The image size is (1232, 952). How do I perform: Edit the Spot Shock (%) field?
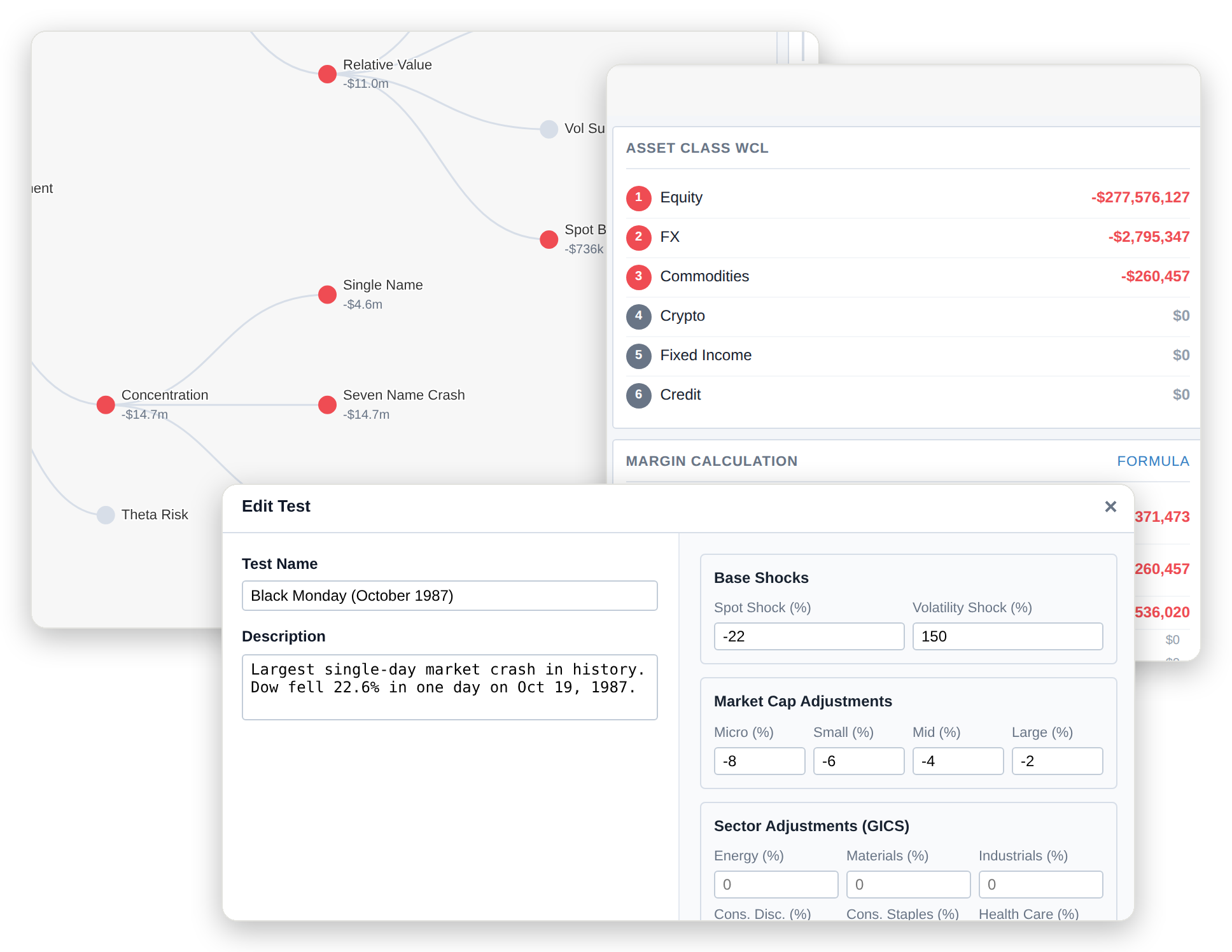(x=809, y=636)
